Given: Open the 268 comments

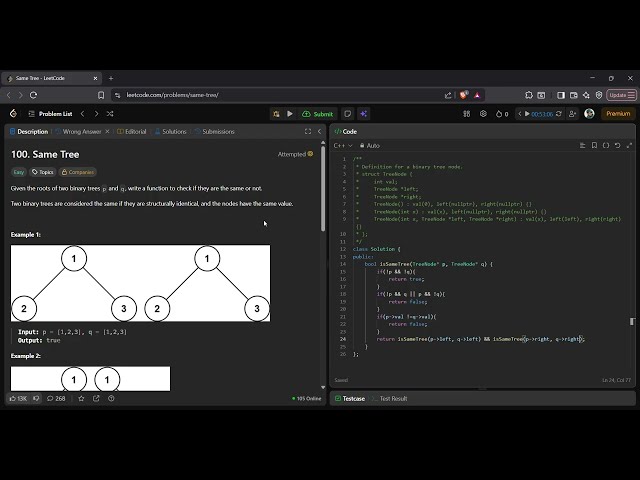Looking at the screenshot, I should (x=56, y=398).
